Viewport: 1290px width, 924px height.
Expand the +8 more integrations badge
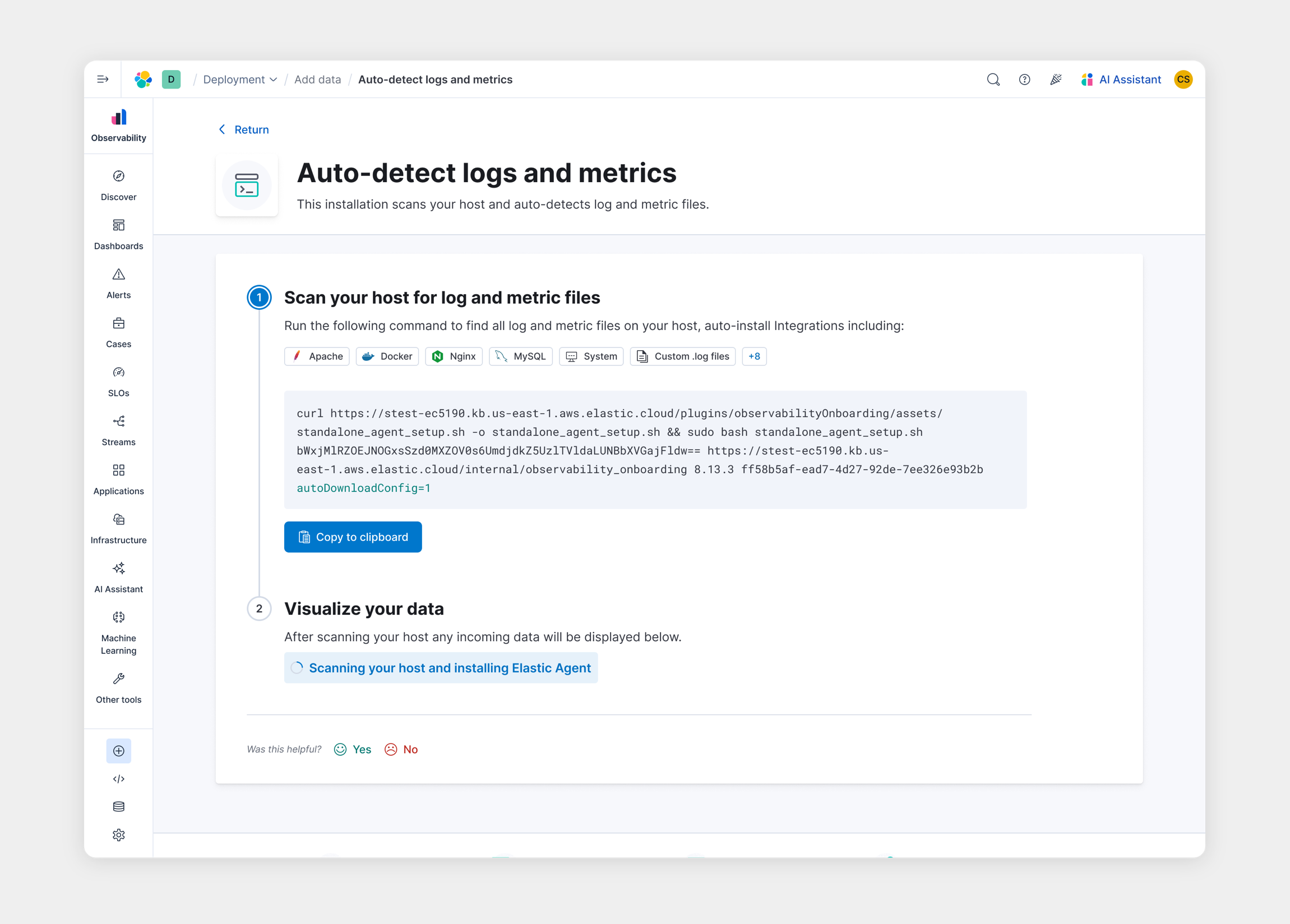coord(753,356)
